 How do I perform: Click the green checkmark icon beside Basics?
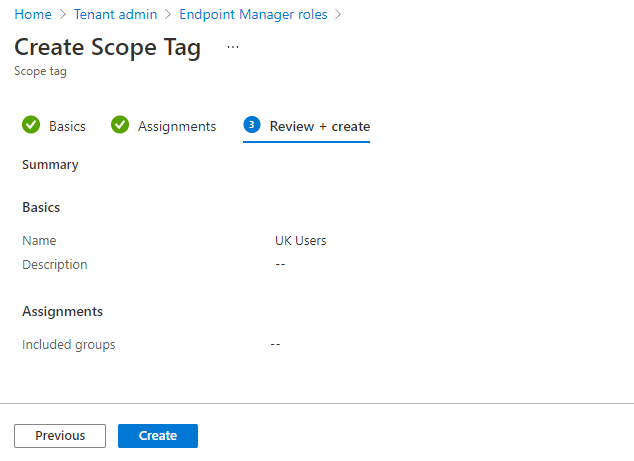pos(31,125)
